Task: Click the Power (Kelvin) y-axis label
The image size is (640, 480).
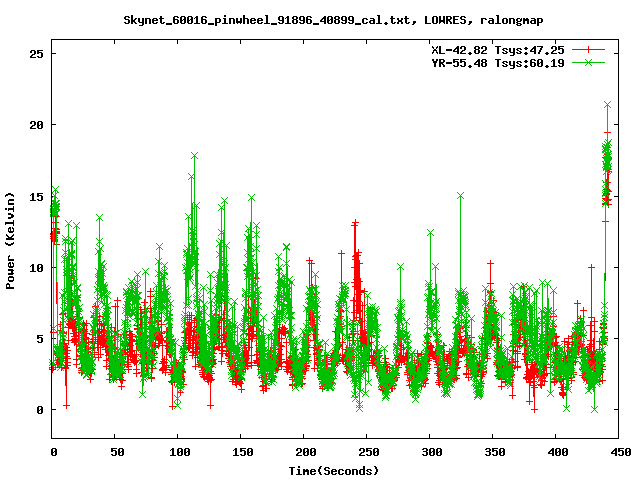Action: [x=10, y=241]
